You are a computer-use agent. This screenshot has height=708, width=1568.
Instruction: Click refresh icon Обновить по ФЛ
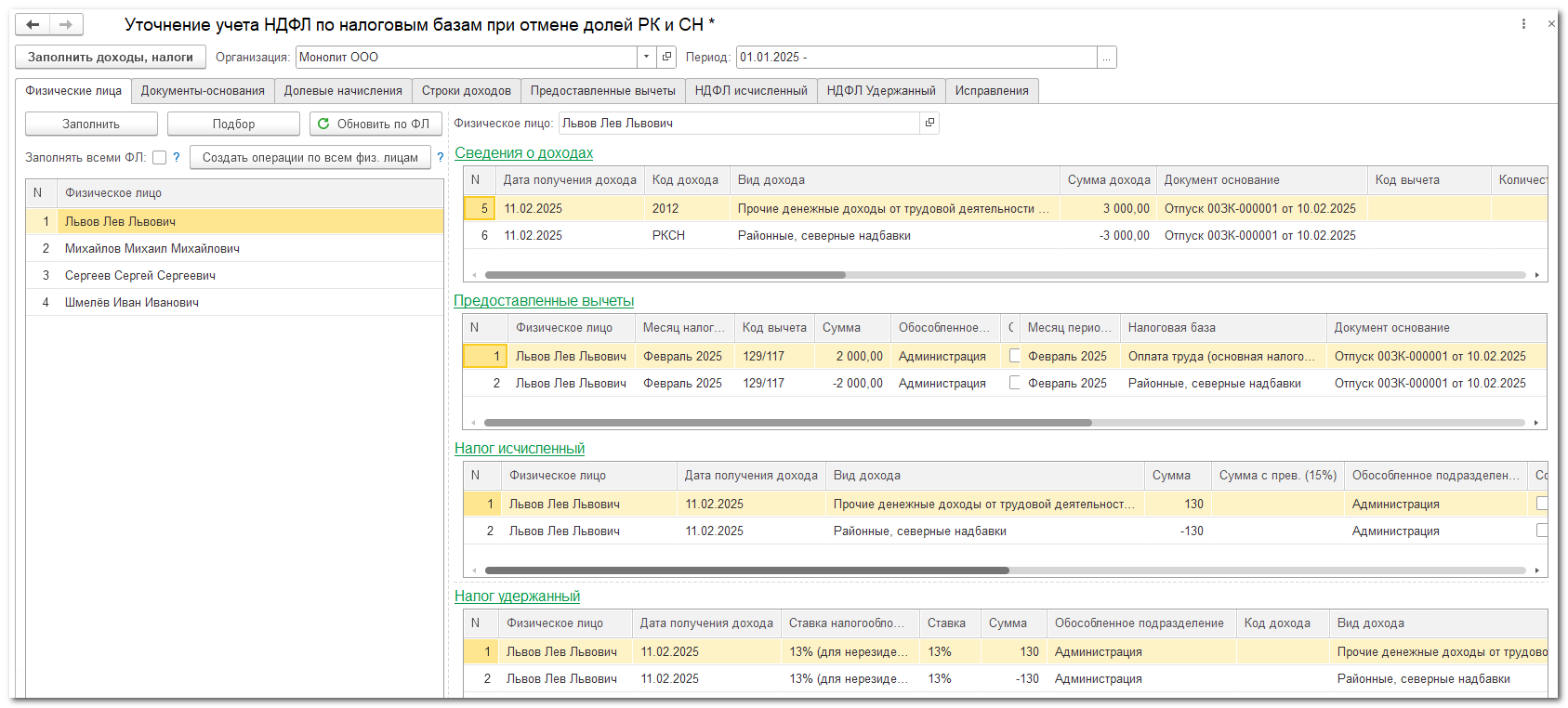pyautogui.click(x=323, y=124)
